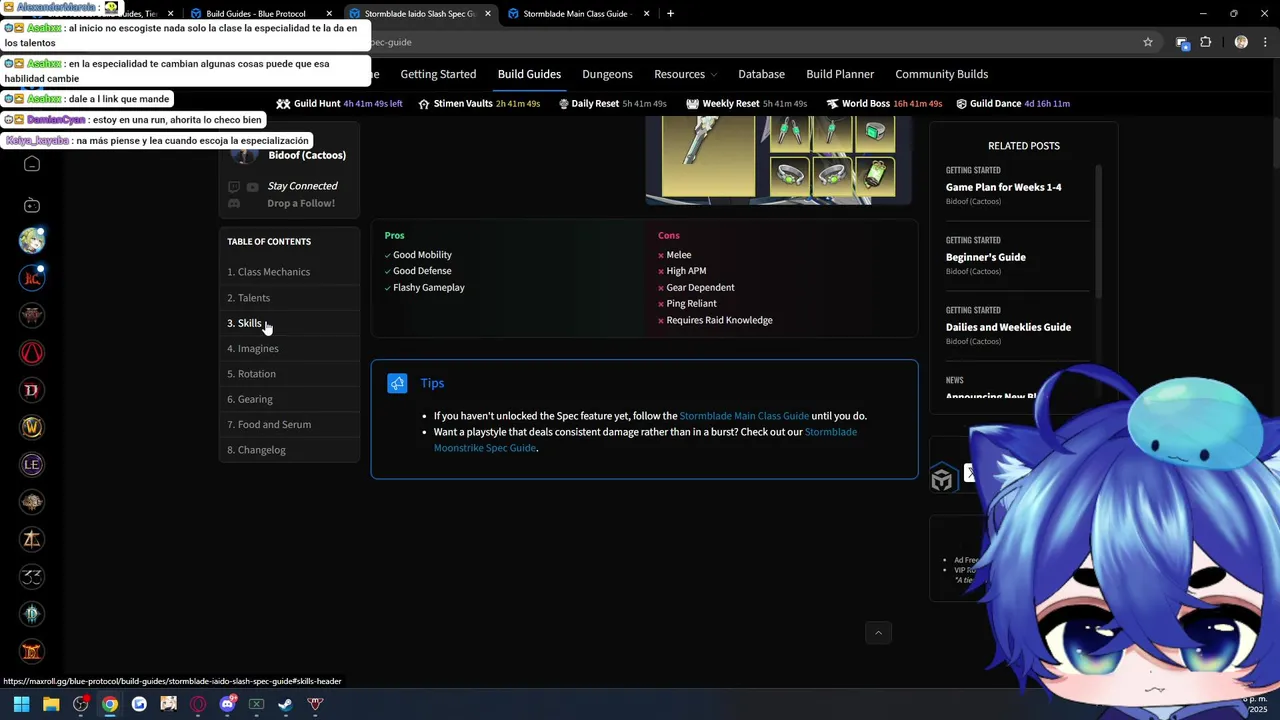Click the Guild Hunt event icon
Screen dimensions: 1280x720
[x=283, y=104]
